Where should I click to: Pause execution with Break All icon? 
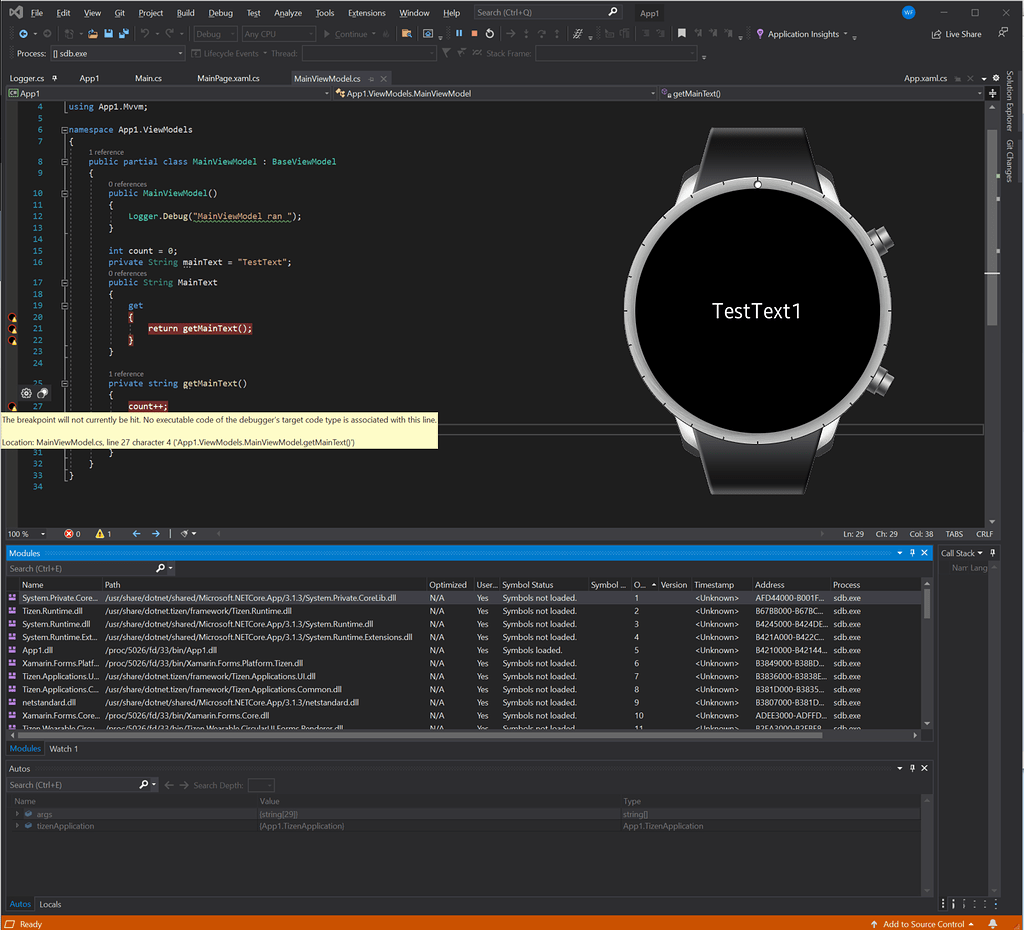click(x=459, y=34)
